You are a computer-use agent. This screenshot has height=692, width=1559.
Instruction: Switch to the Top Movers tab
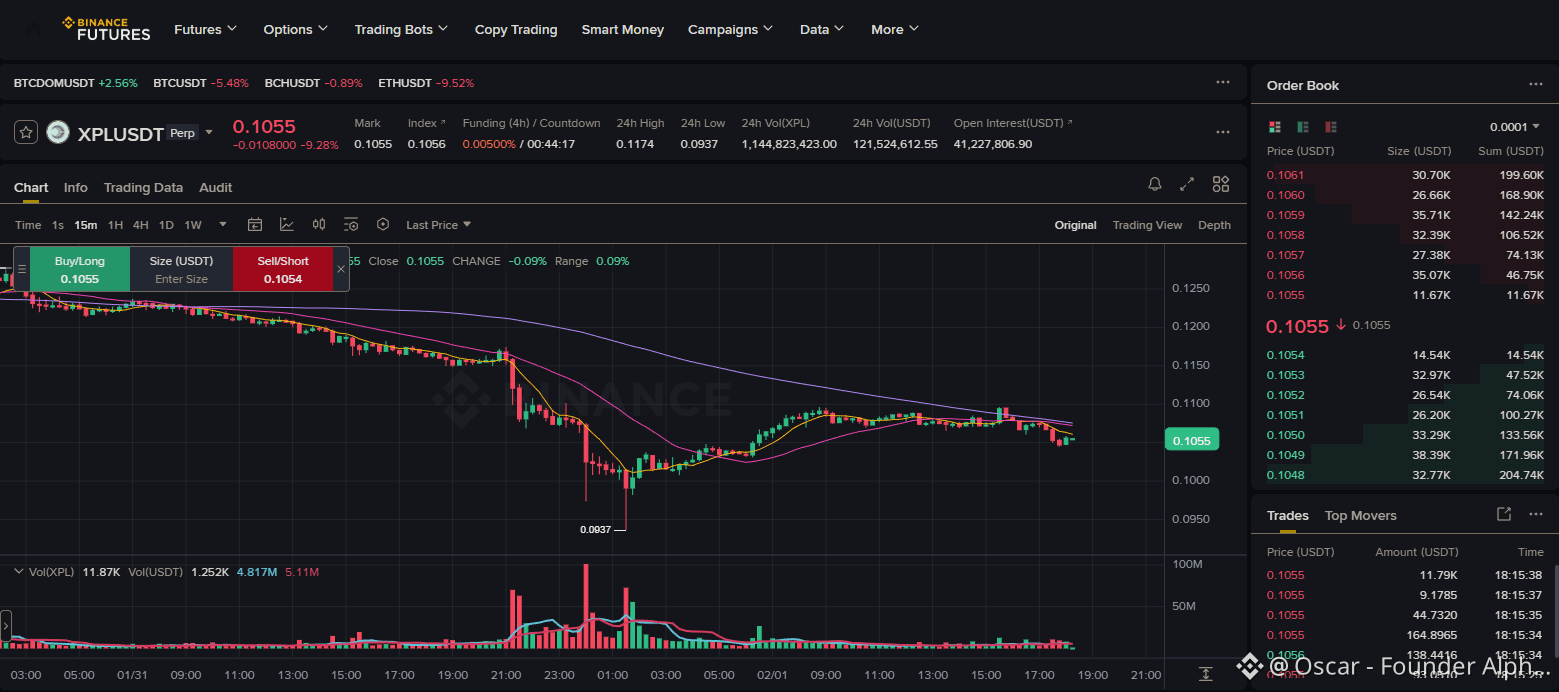point(1360,515)
